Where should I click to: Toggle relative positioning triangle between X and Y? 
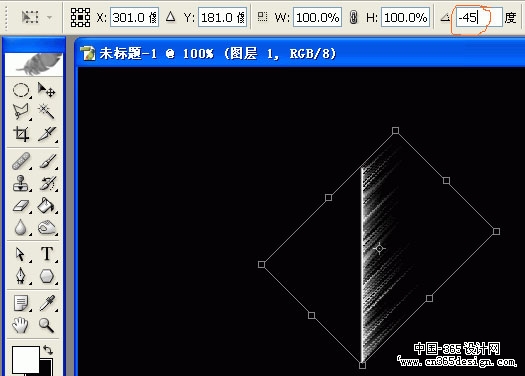pyautogui.click(x=170, y=16)
